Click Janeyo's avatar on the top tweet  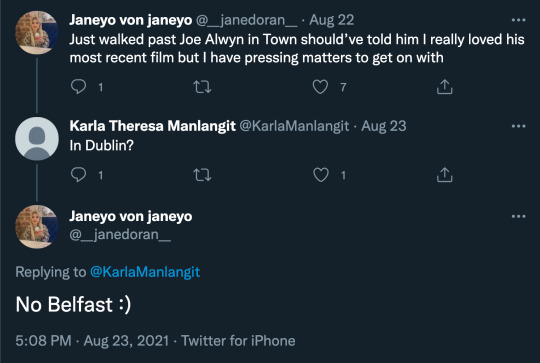coord(37,32)
